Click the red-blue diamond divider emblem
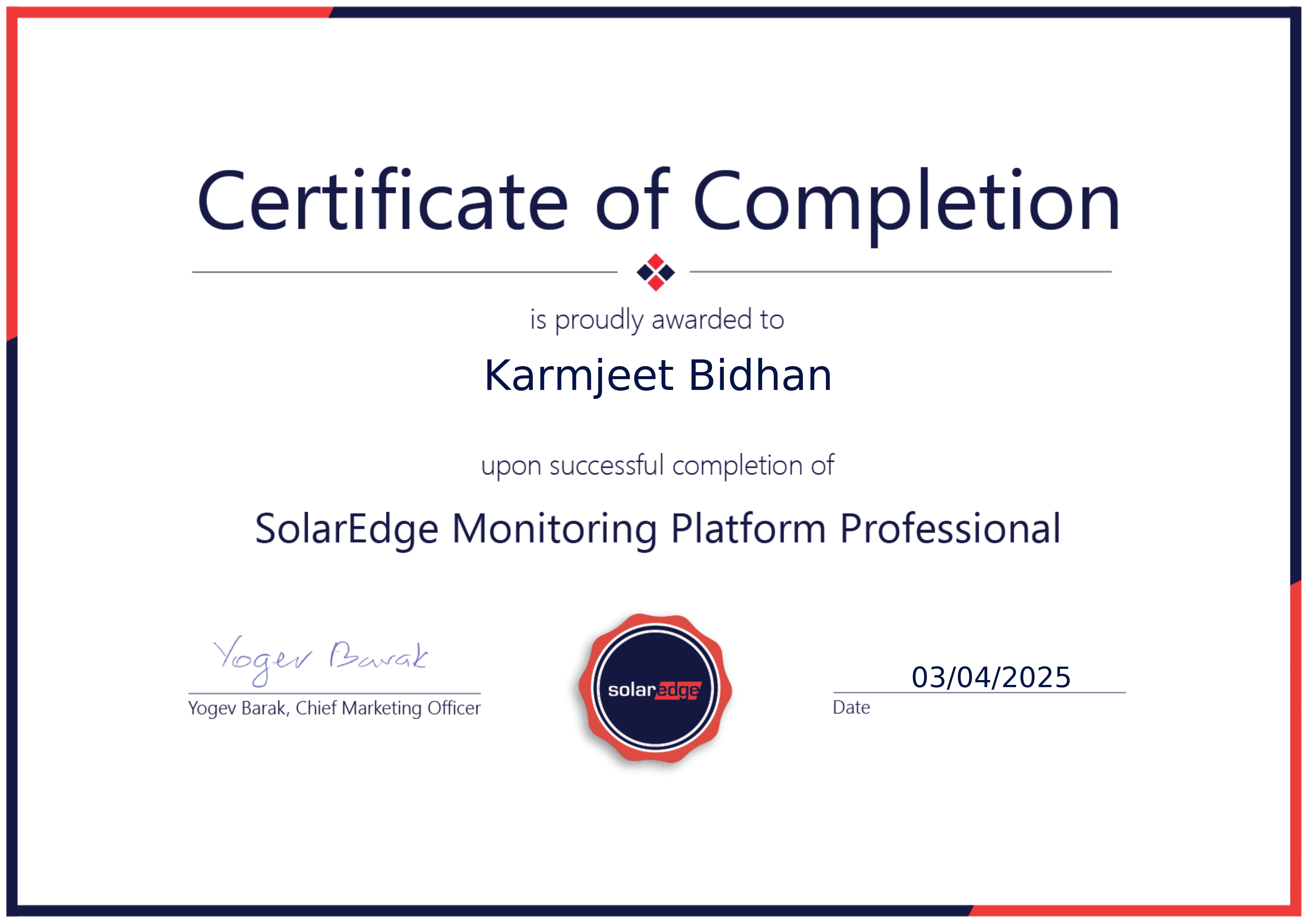 655,272
